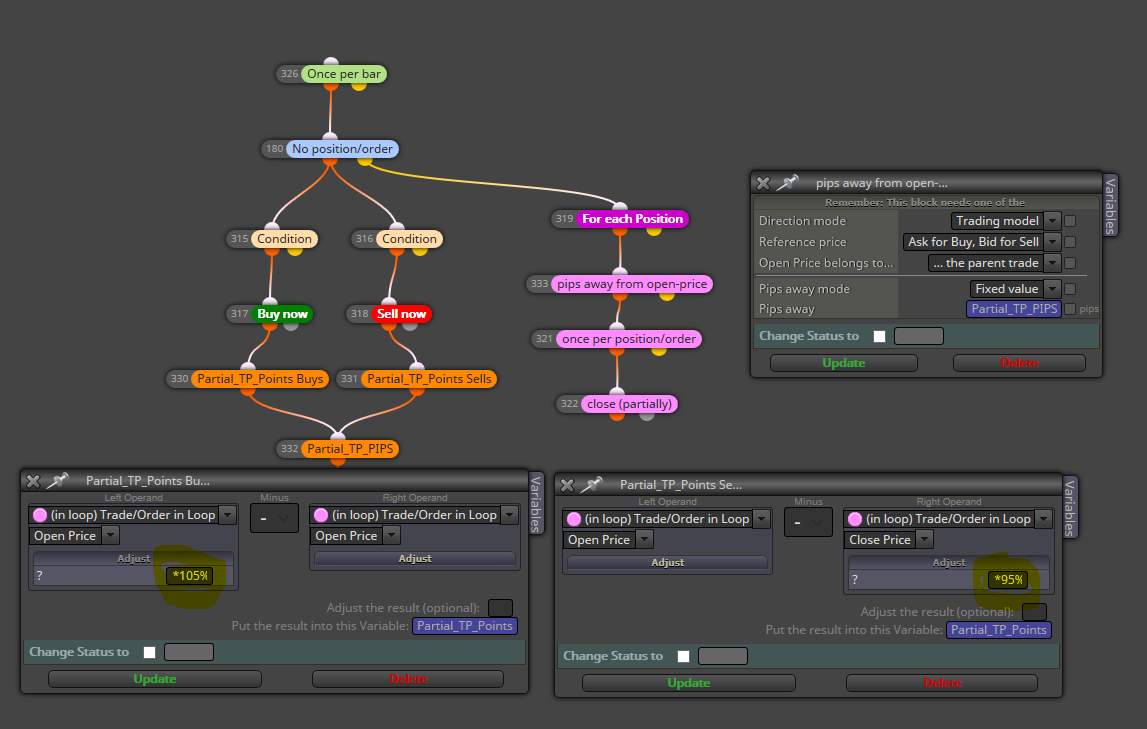Open Variables tab on Buys panel
The image size is (1147, 729).
pyautogui.click(x=535, y=503)
